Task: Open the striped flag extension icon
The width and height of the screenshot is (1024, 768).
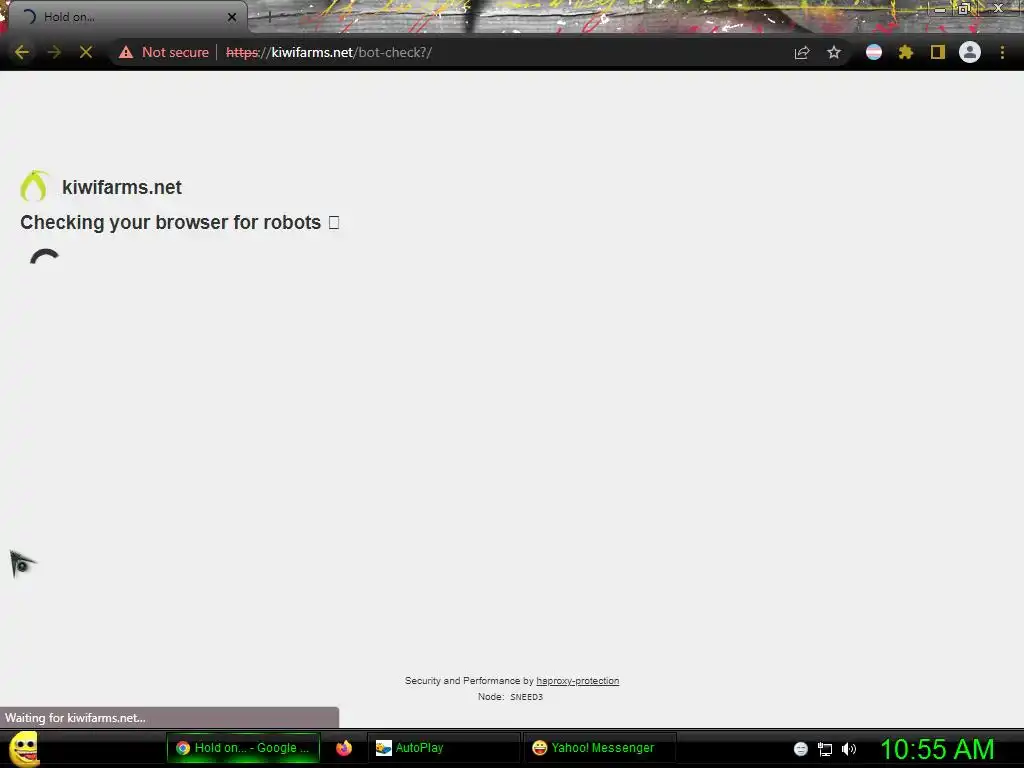Action: click(x=874, y=52)
